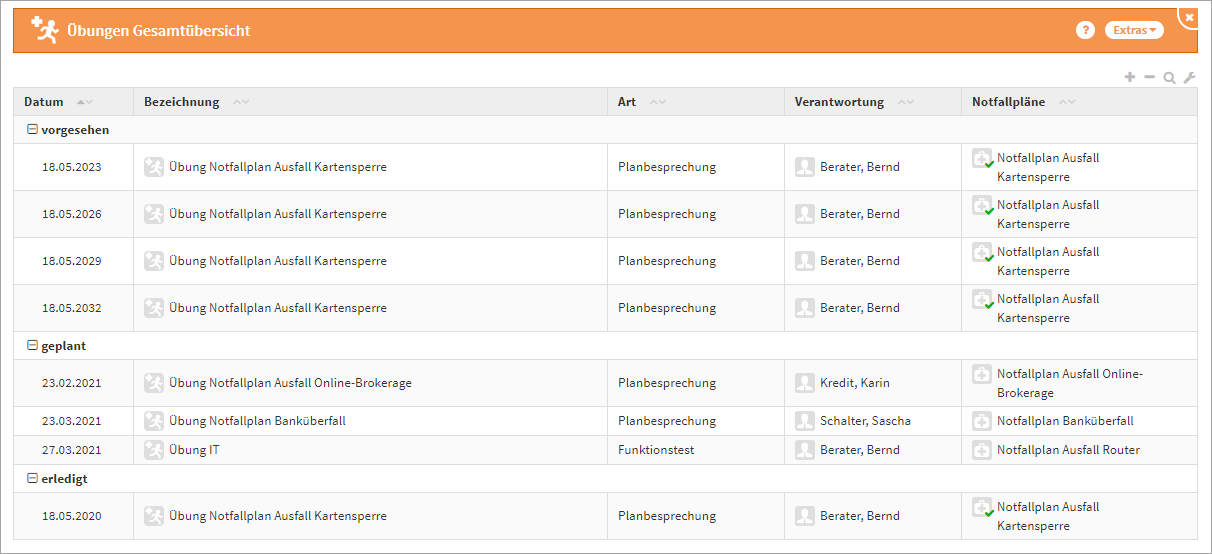Open the Extras dropdown menu

[x=1134, y=30]
